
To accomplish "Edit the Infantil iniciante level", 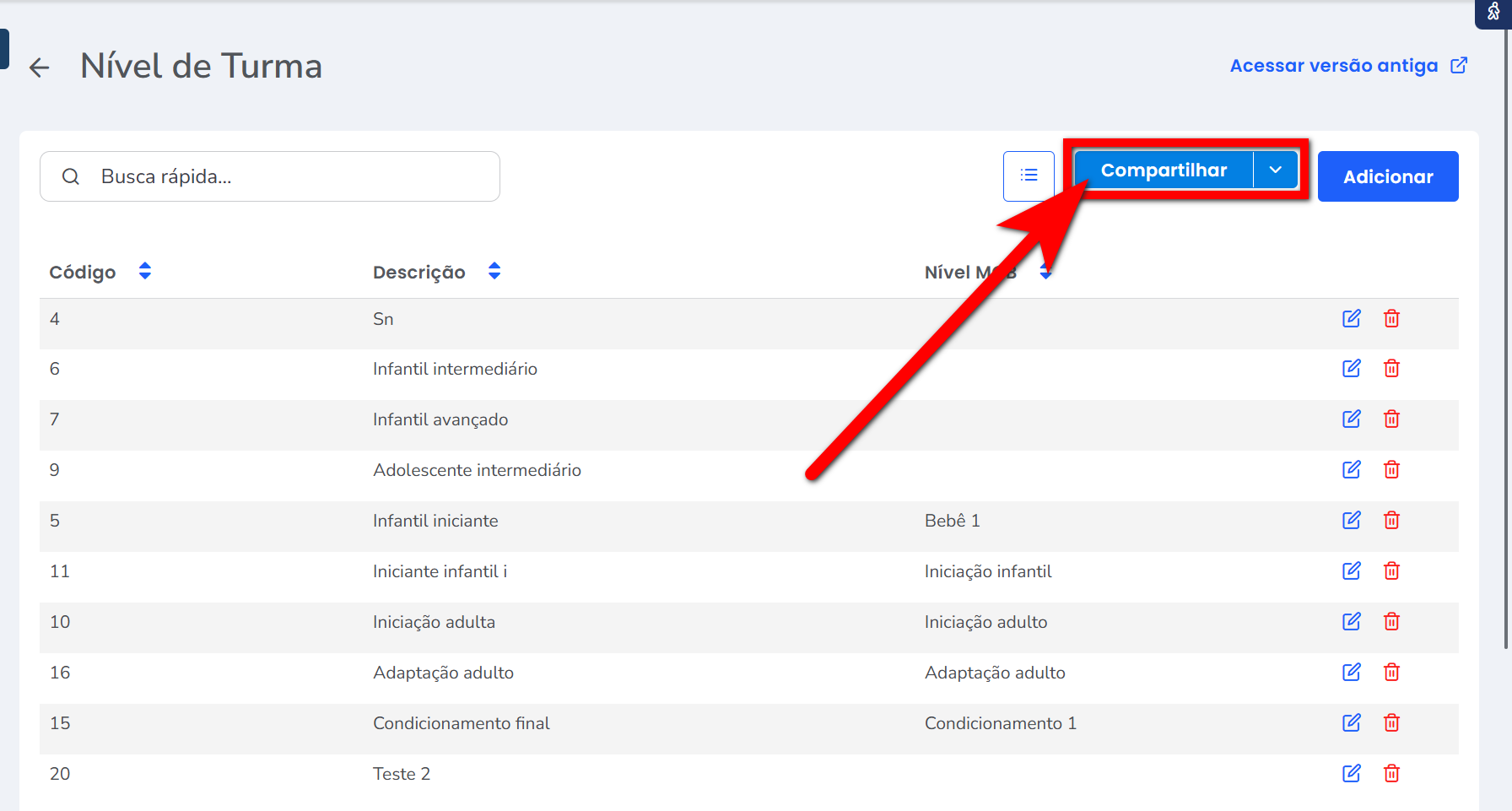I will [x=1351, y=521].
